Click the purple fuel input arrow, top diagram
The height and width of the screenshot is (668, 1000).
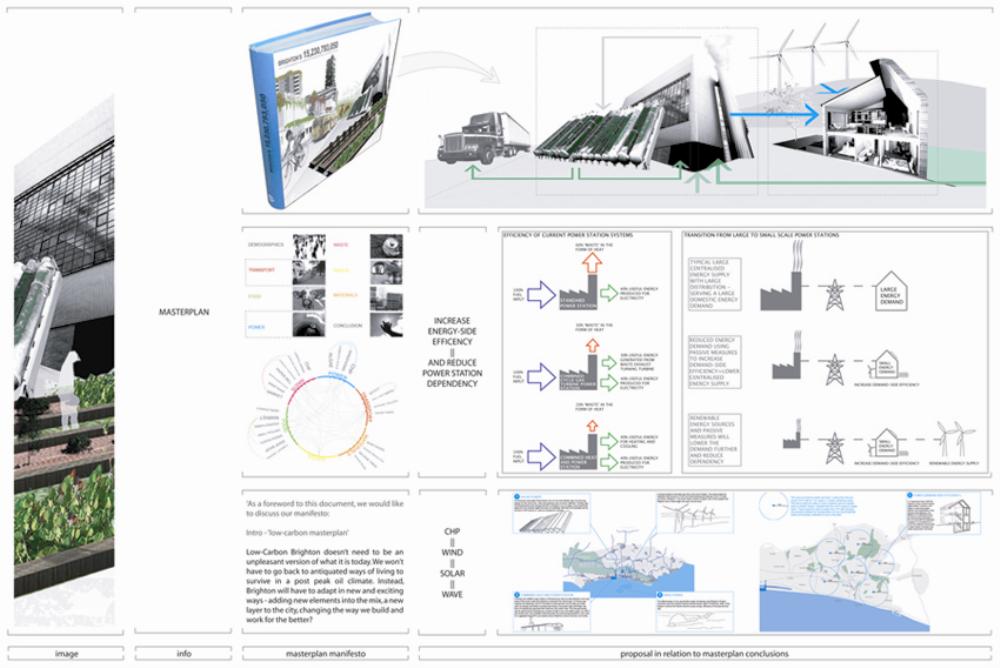point(539,295)
